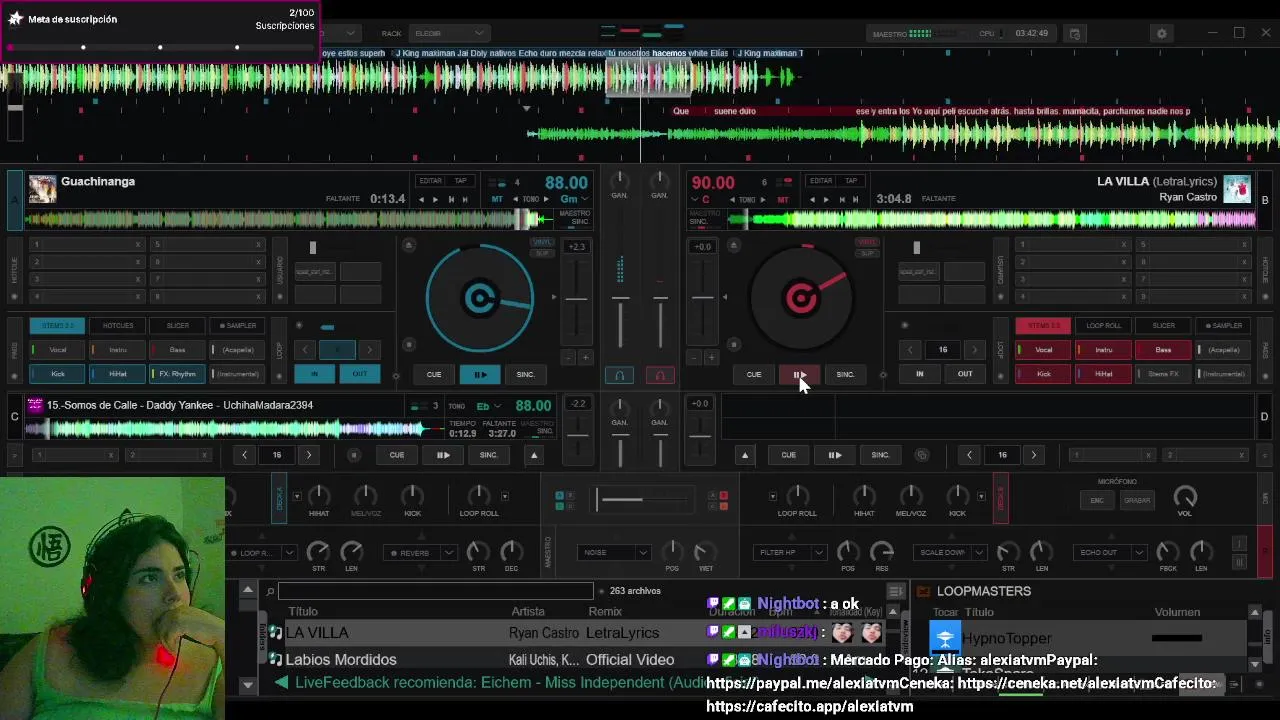Click eject arrow on deck C
The width and height of the screenshot is (1280, 720).
point(534,455)
